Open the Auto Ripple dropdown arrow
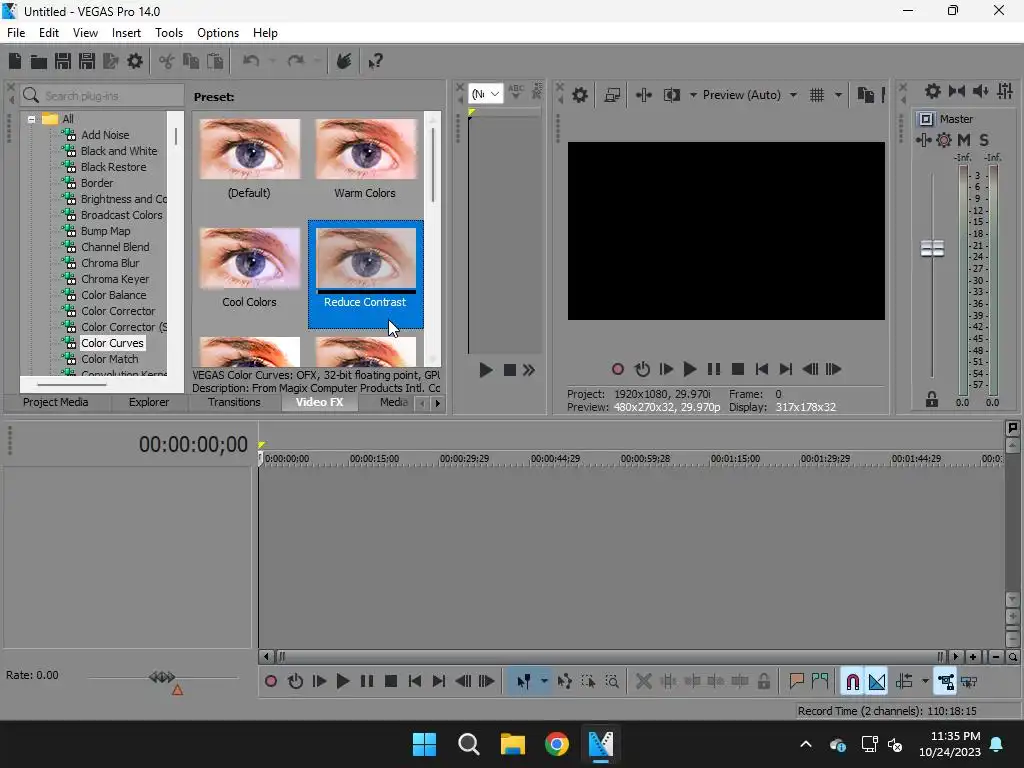The height and width of the screenshot is (768, 1024). click(x=925, y=682)
